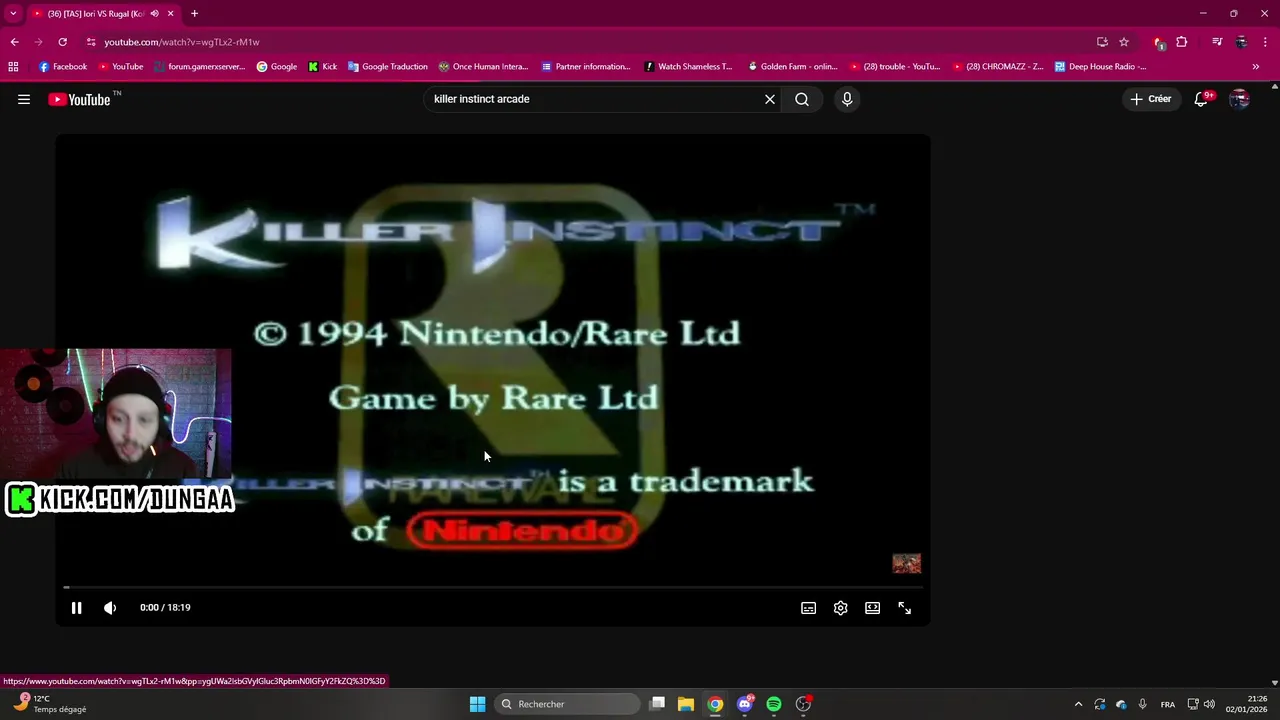Click the channel watermark thumbnail in video
The height and width of the screenshot is (720, 1280).
pyautogui.click(x=906, y=564)
